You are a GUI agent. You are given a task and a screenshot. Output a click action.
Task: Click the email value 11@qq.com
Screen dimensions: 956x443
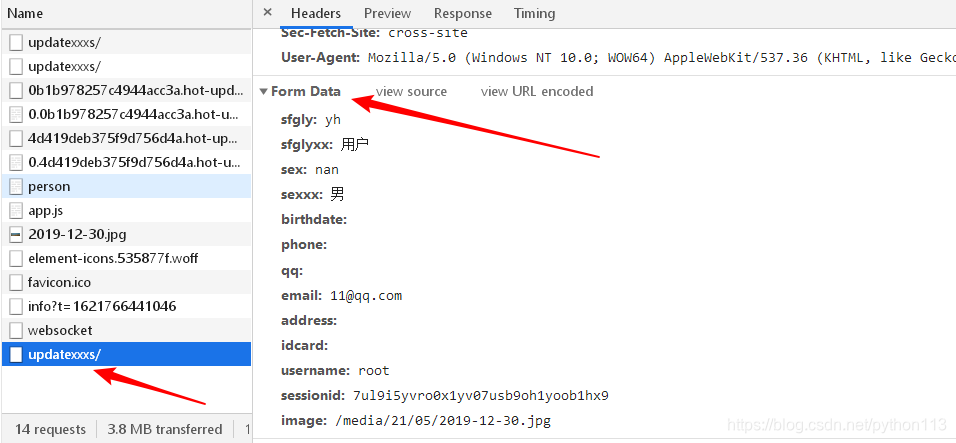[366, 296]
